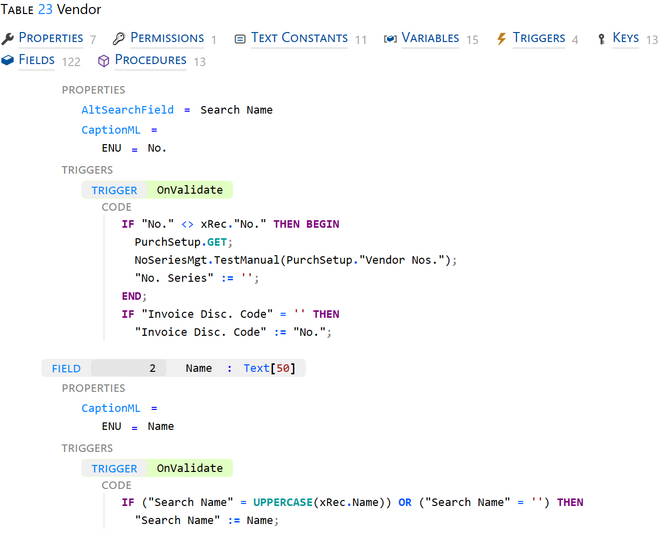Click the ENU = No. caption
Image resolution: width=668 pixels, height=535 pixels.
(134, 148)
